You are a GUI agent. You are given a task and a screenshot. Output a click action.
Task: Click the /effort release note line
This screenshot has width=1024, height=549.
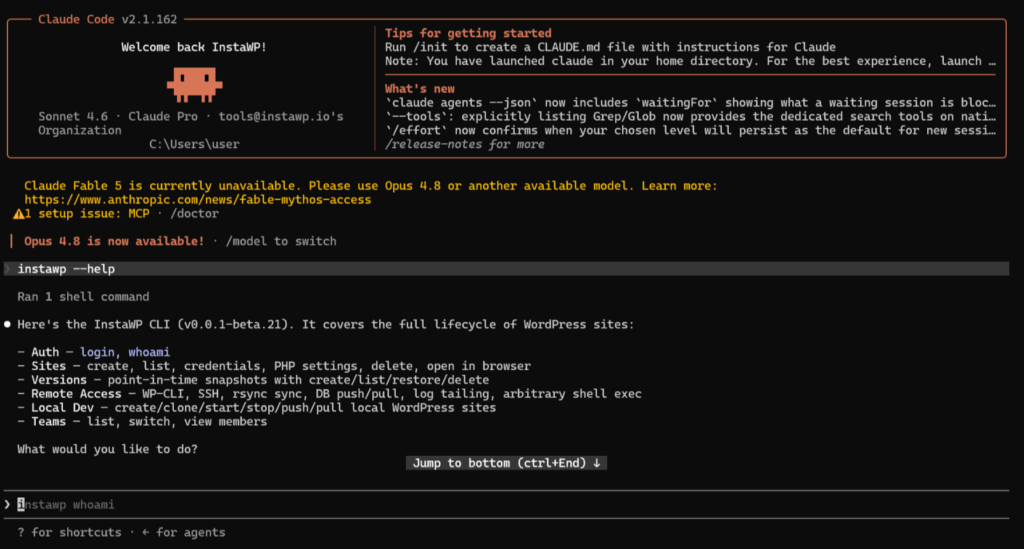pos(690,130)
